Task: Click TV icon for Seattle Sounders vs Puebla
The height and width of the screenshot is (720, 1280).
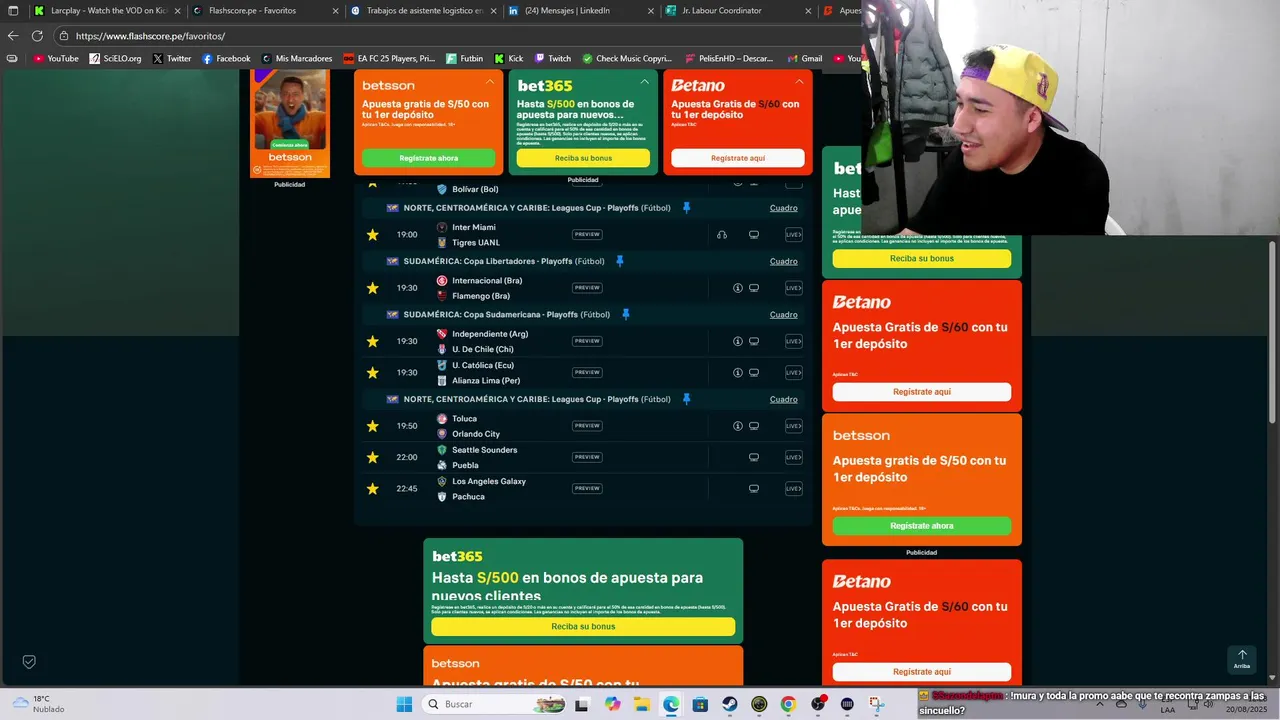Action: click(754, 457)
